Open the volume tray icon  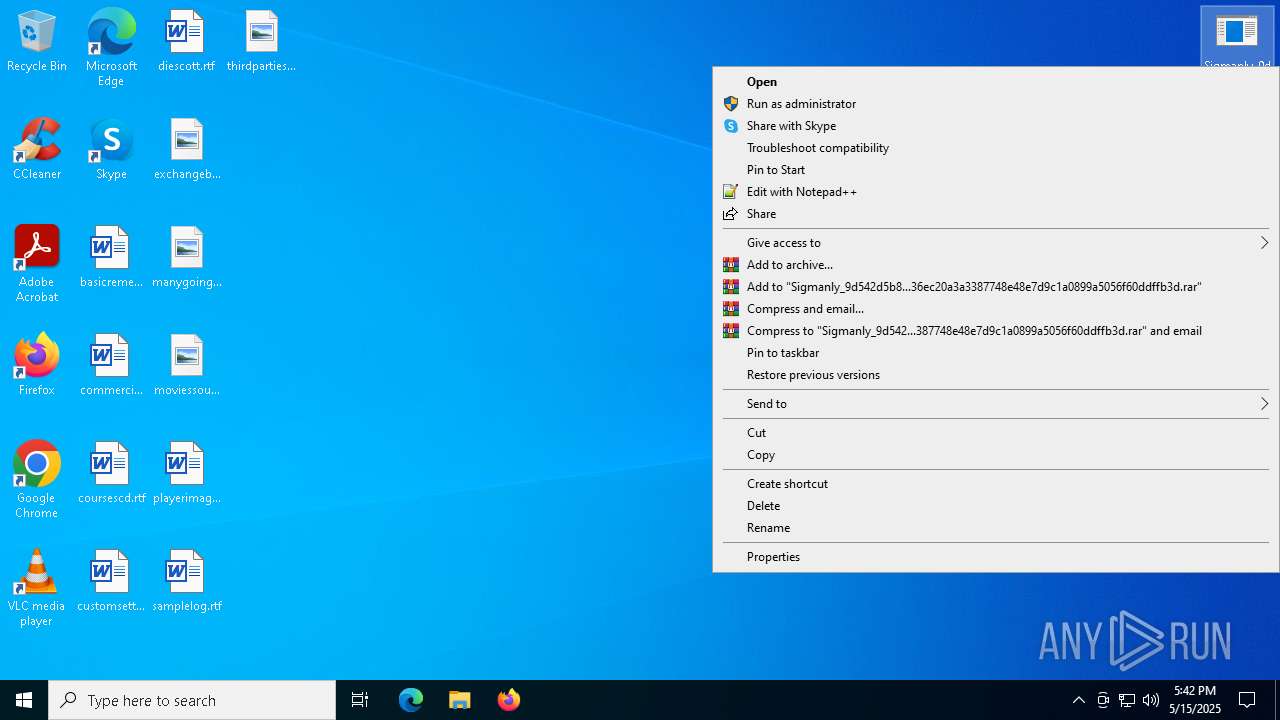pyautogui.click(x=1151, y=700)
